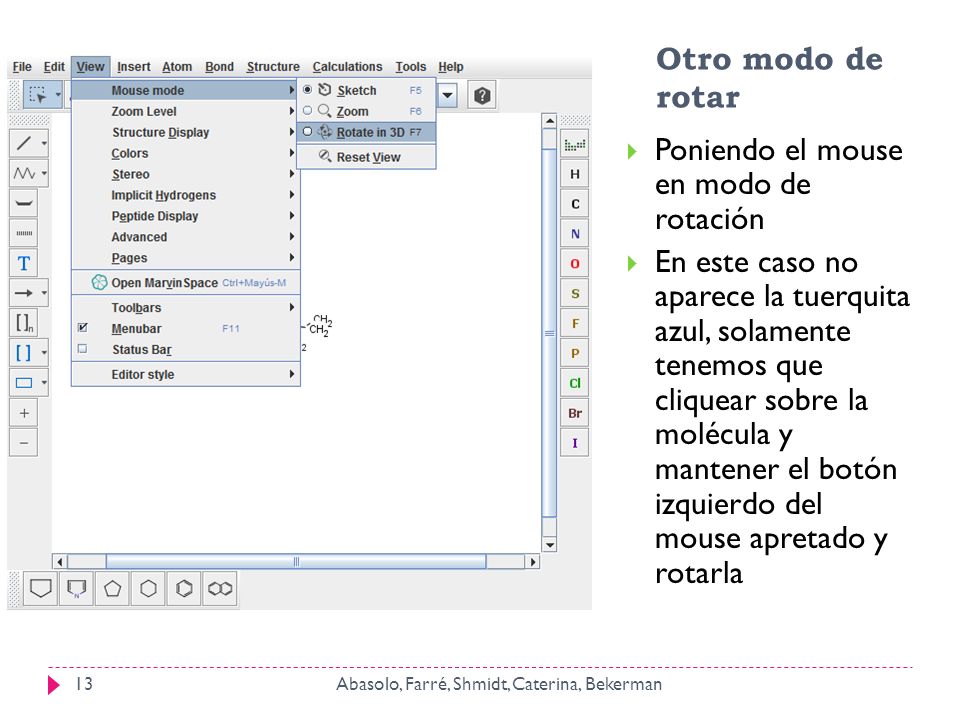Viewport: 960px width, 720px height.
Task: Select the Nitrogen atom button
Action: coord(575,234)
